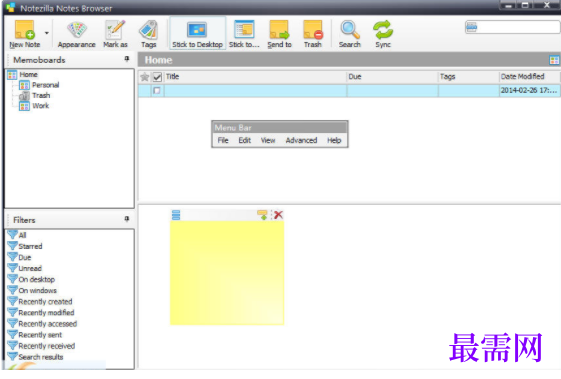Screen dimensions: 561x379
Task: Apply the On desktop filter
Action: 31,279
